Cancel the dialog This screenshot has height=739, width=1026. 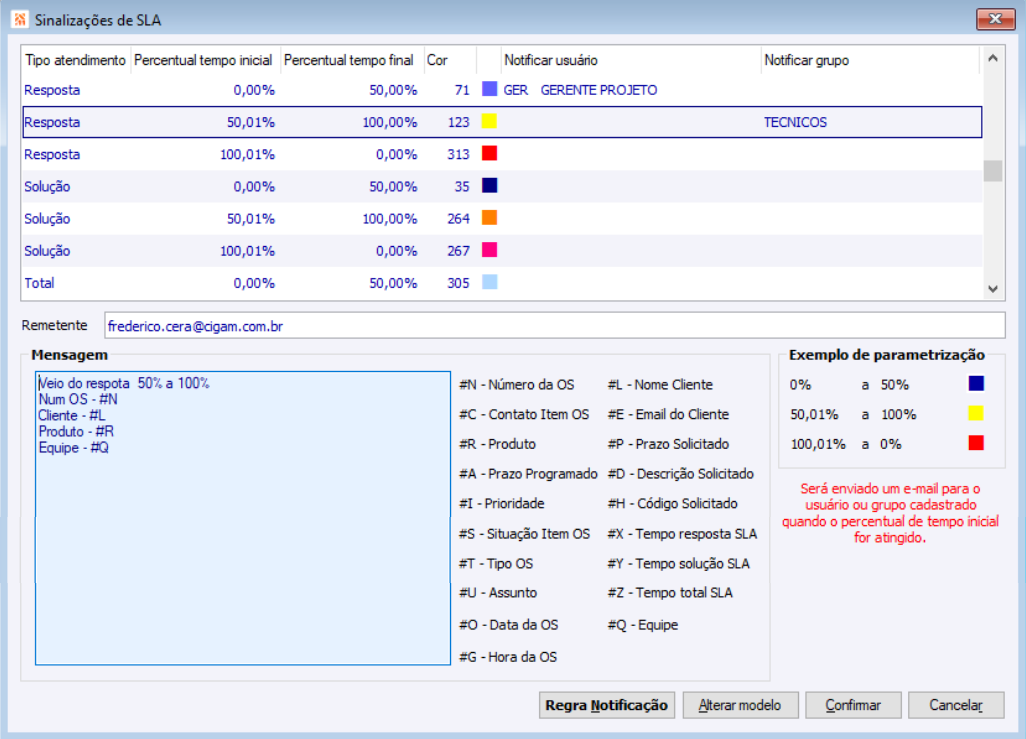956,705
